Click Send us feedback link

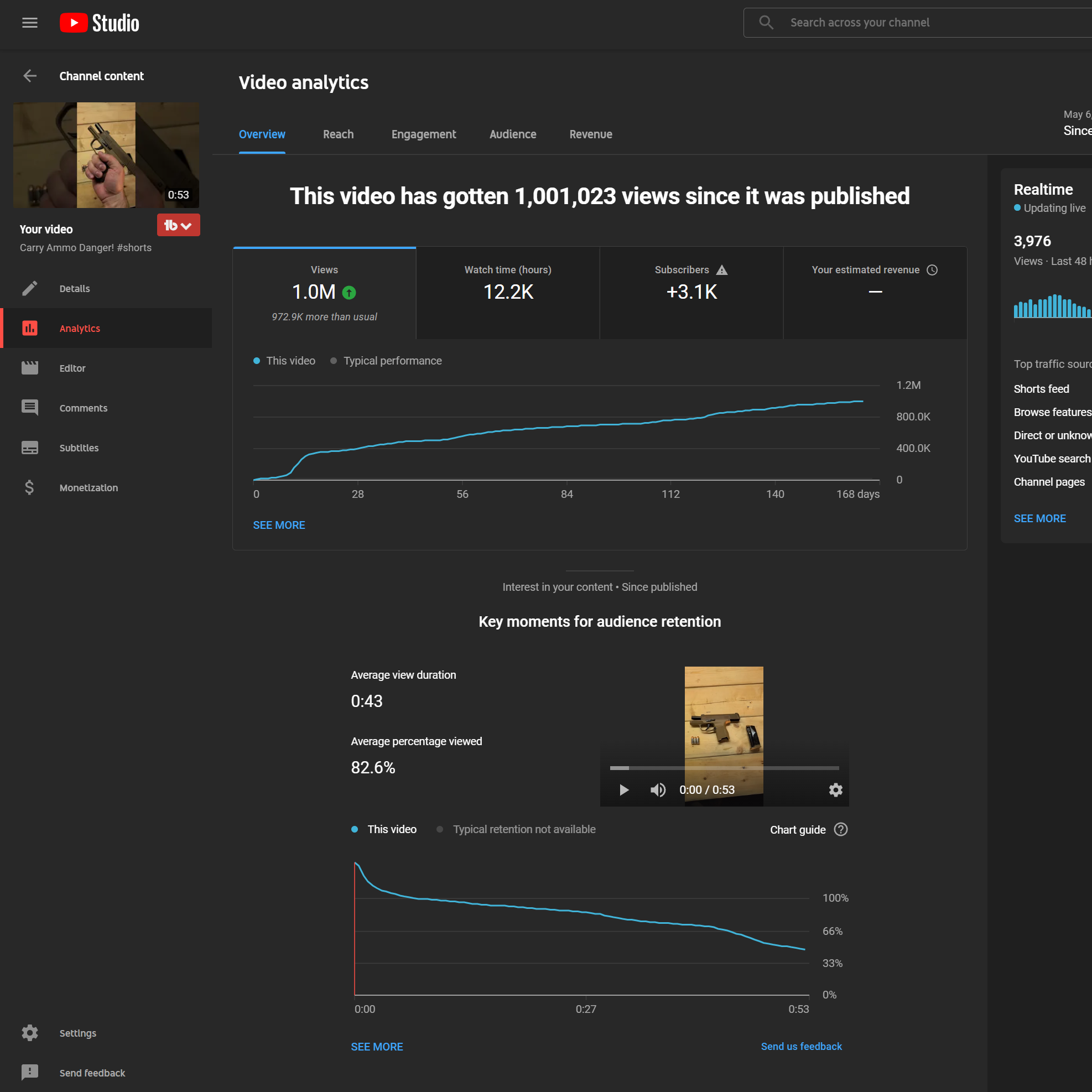pos(801,1046)
